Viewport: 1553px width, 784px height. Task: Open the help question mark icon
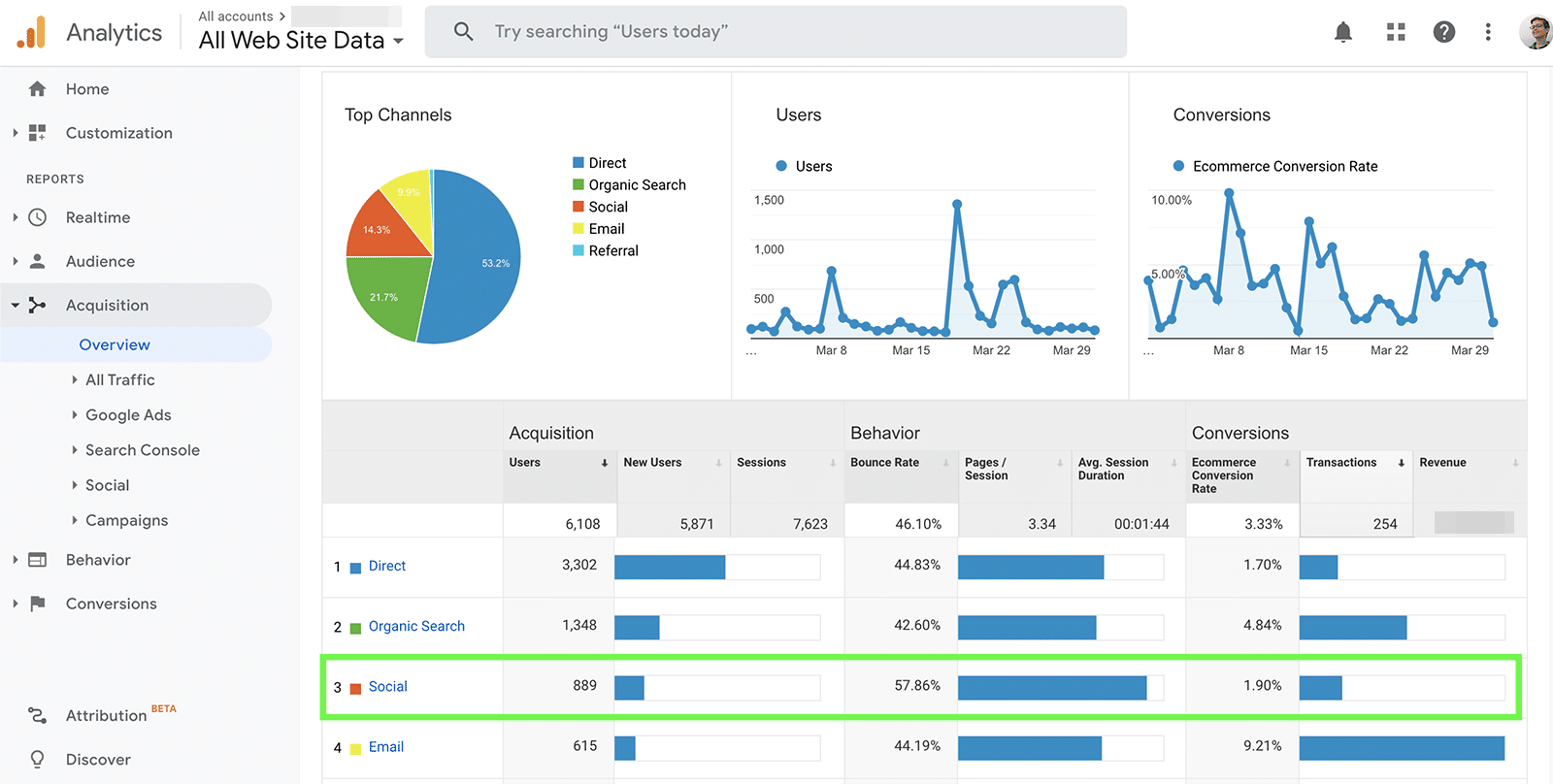(x=1444, y=32)
